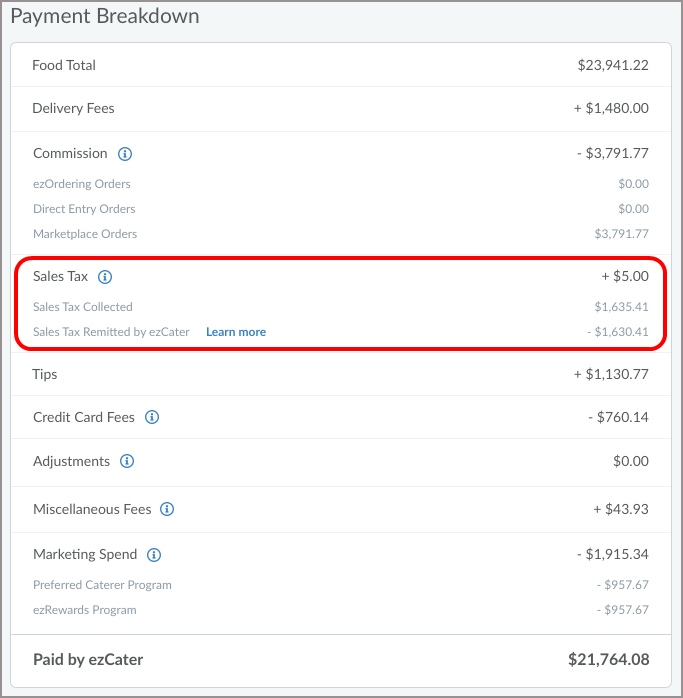
Task: Click the Marketplace Orders line item
Action: [x=85, y=234]
